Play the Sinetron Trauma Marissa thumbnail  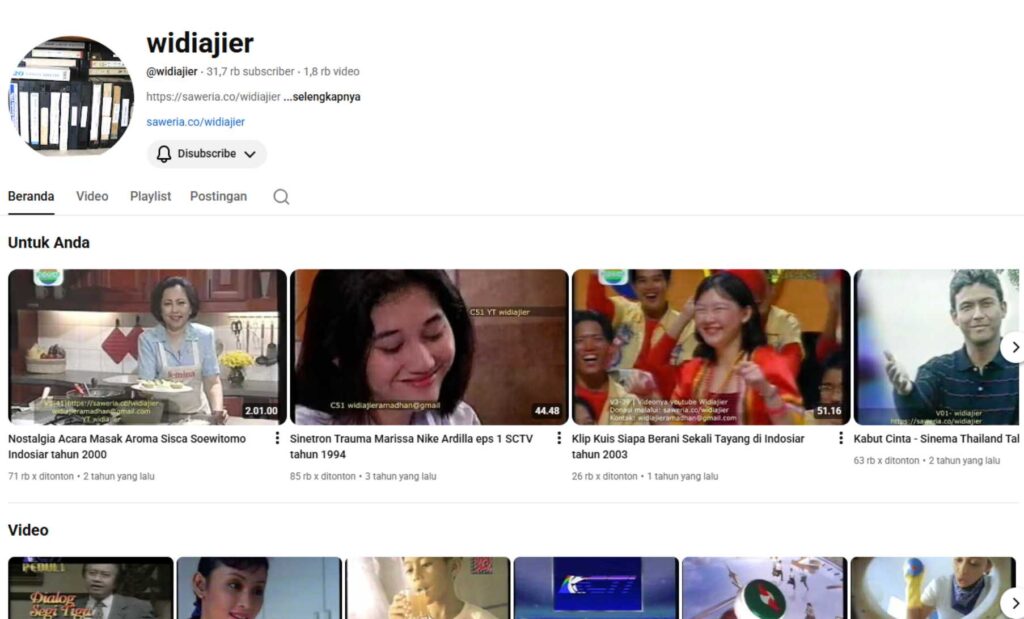[x=429, y=346]
